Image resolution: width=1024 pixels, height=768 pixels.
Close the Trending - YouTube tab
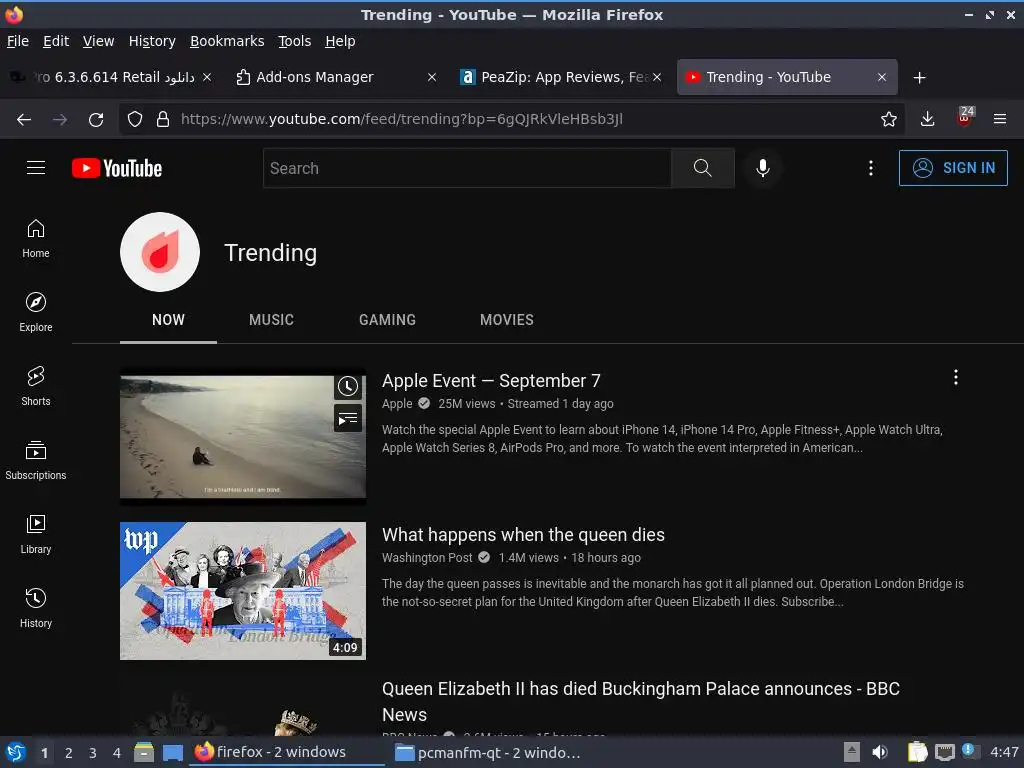coord(882,77)
